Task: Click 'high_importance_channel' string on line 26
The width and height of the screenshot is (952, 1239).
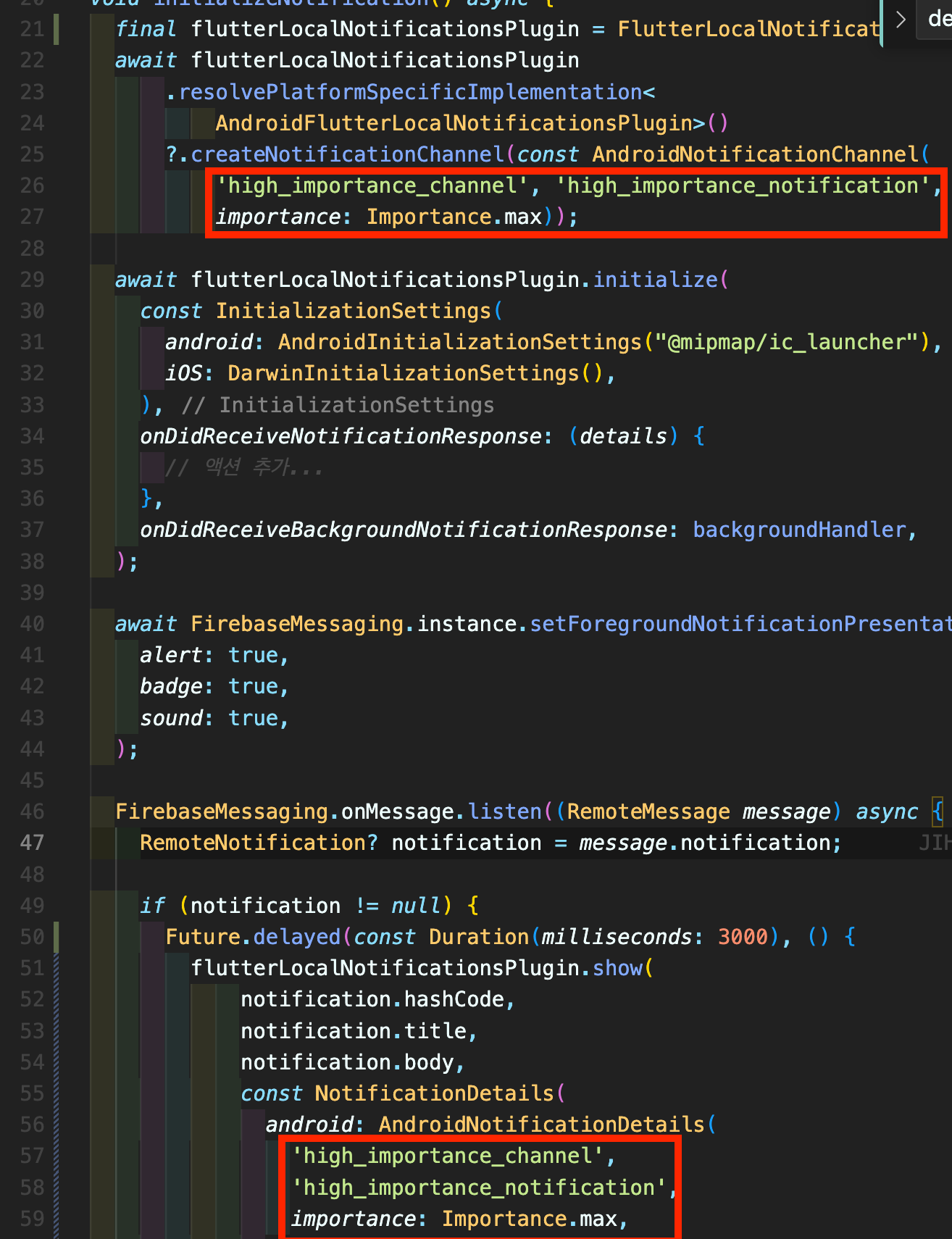Action: (372, 186)
